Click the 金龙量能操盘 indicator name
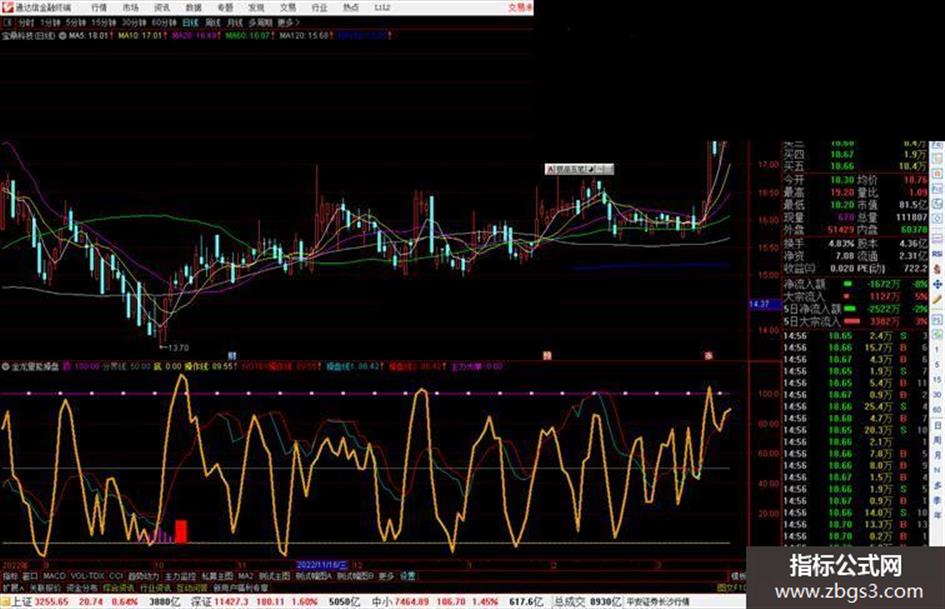Image resolution: width=945 pixels, height=609 pixels. 36,366
